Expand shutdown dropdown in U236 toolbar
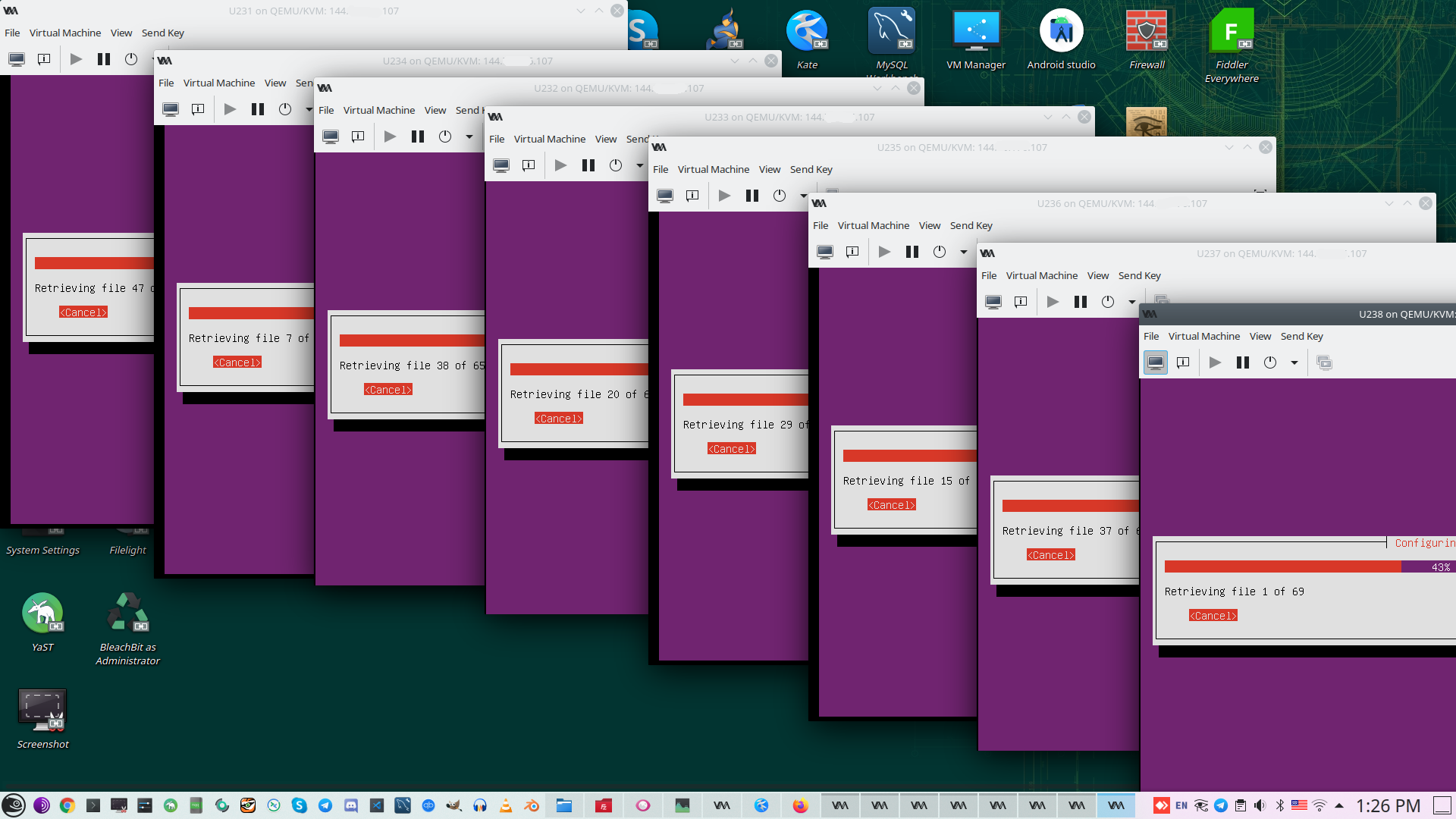This screenshot has height=819, width=1456. tap(964, 252)
